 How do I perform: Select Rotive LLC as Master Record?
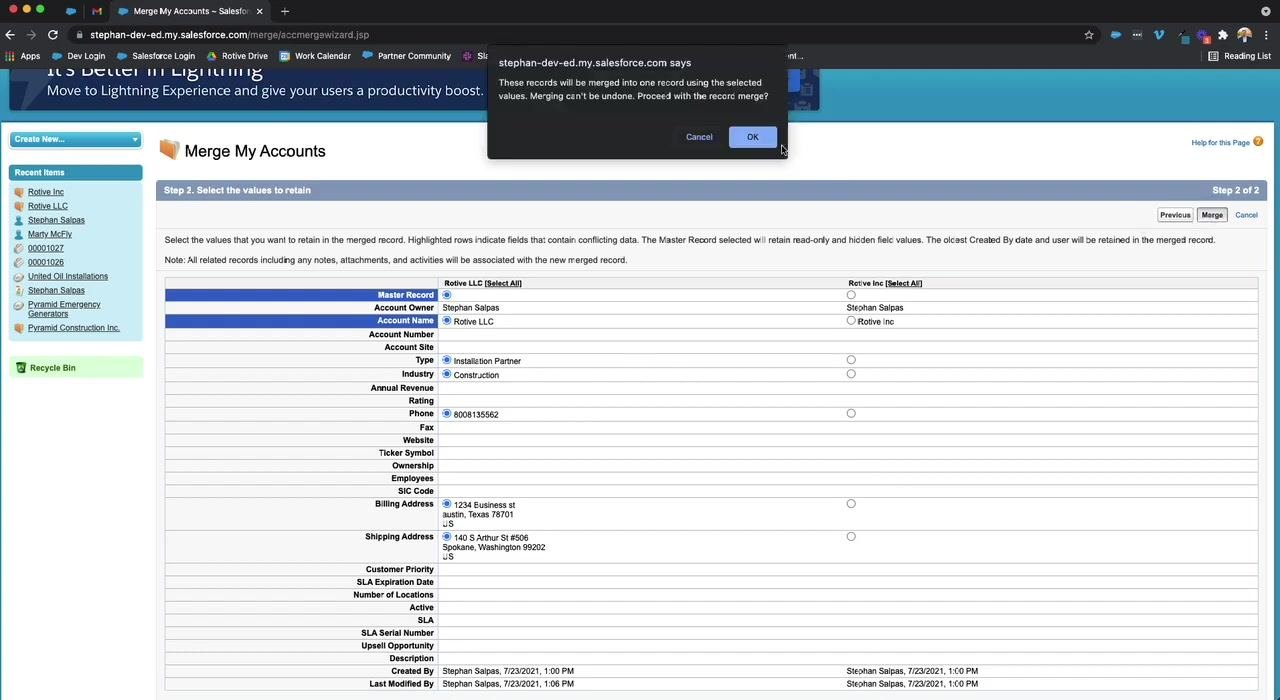pyautogui.click(x=447, y=295)
